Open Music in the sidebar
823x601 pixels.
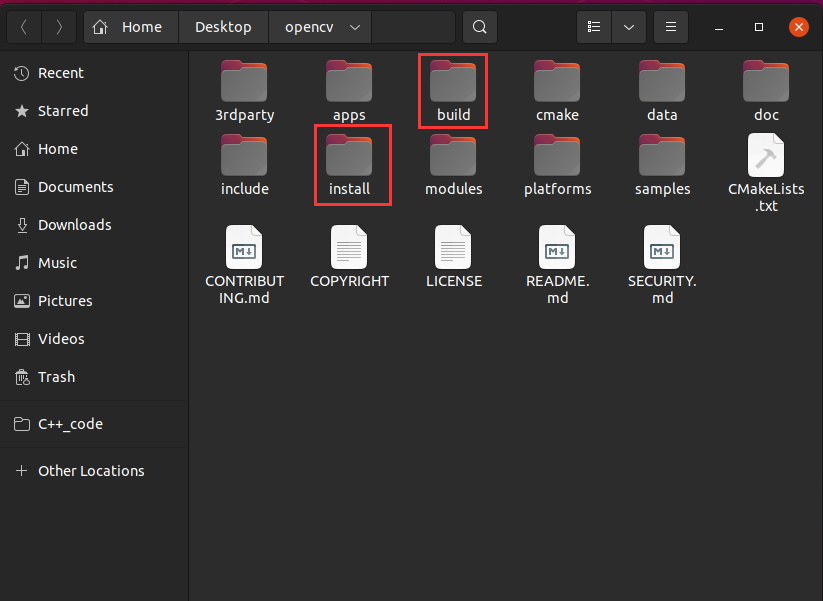point(94,263)
